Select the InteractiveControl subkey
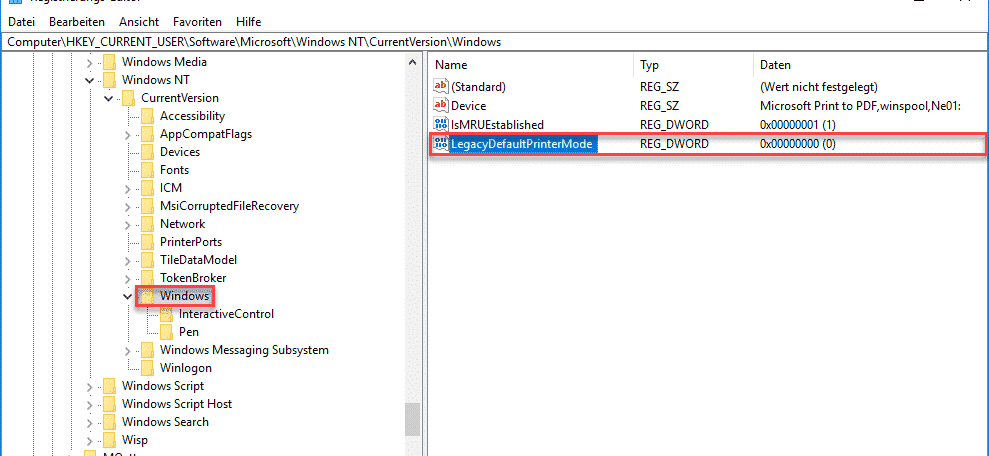This screenshot has width=989, height=456. point(226,313)
